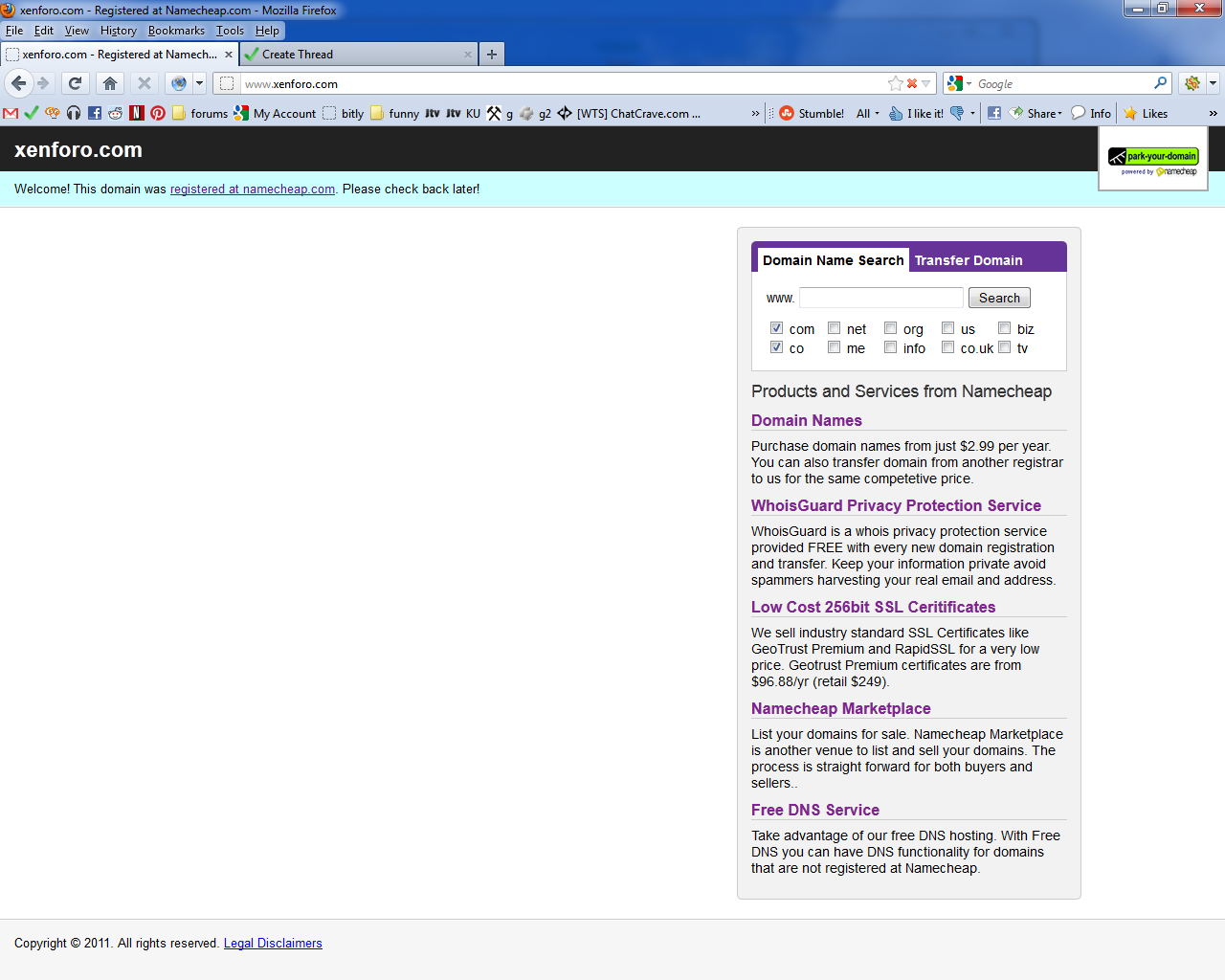This screenshot has width=1225, height=980.
Task: Select the Domain Name Search tab
Action: [833, 260]
